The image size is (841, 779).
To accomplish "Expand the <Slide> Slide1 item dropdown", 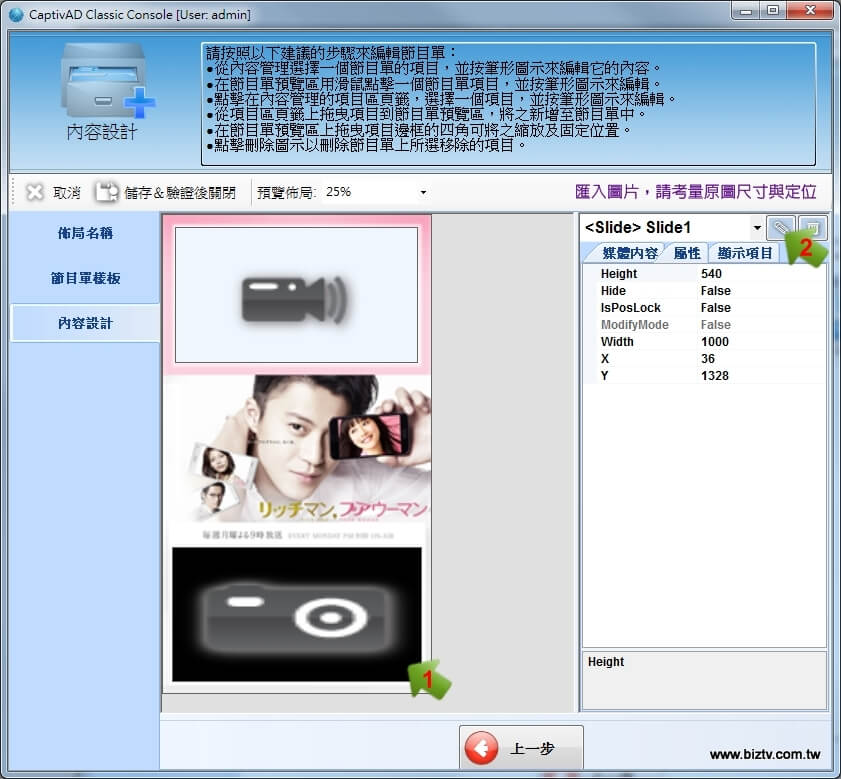I will [x=756, y=228].
